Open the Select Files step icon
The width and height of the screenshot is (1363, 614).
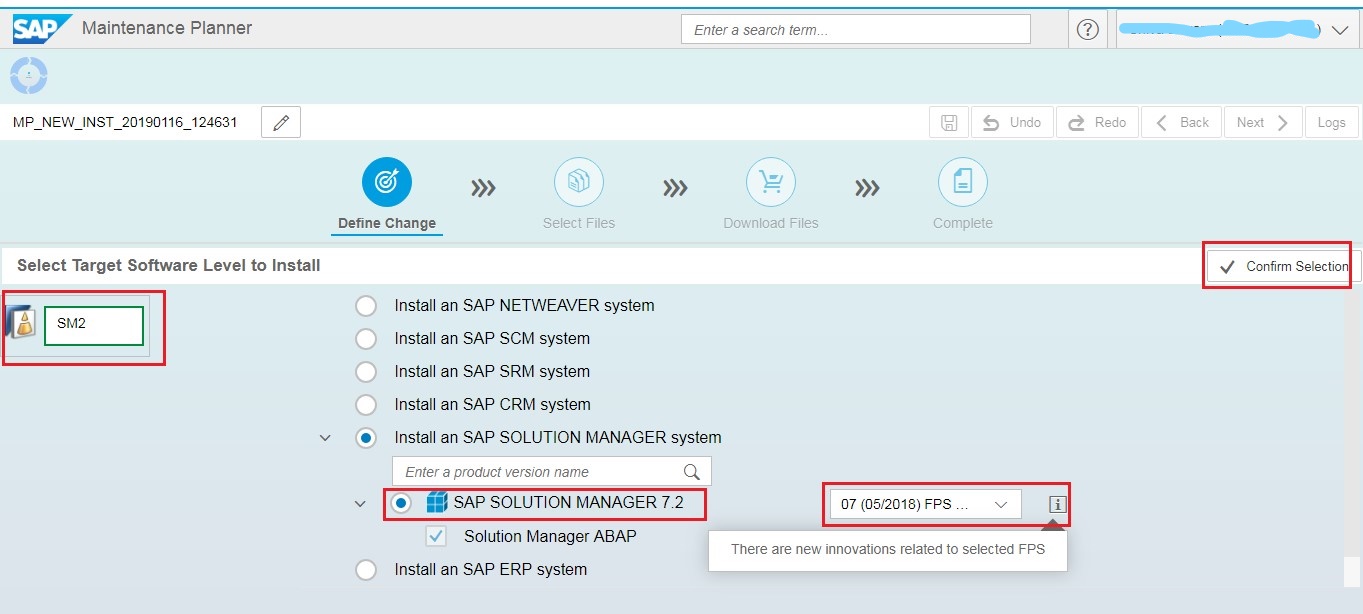point(579,183)
